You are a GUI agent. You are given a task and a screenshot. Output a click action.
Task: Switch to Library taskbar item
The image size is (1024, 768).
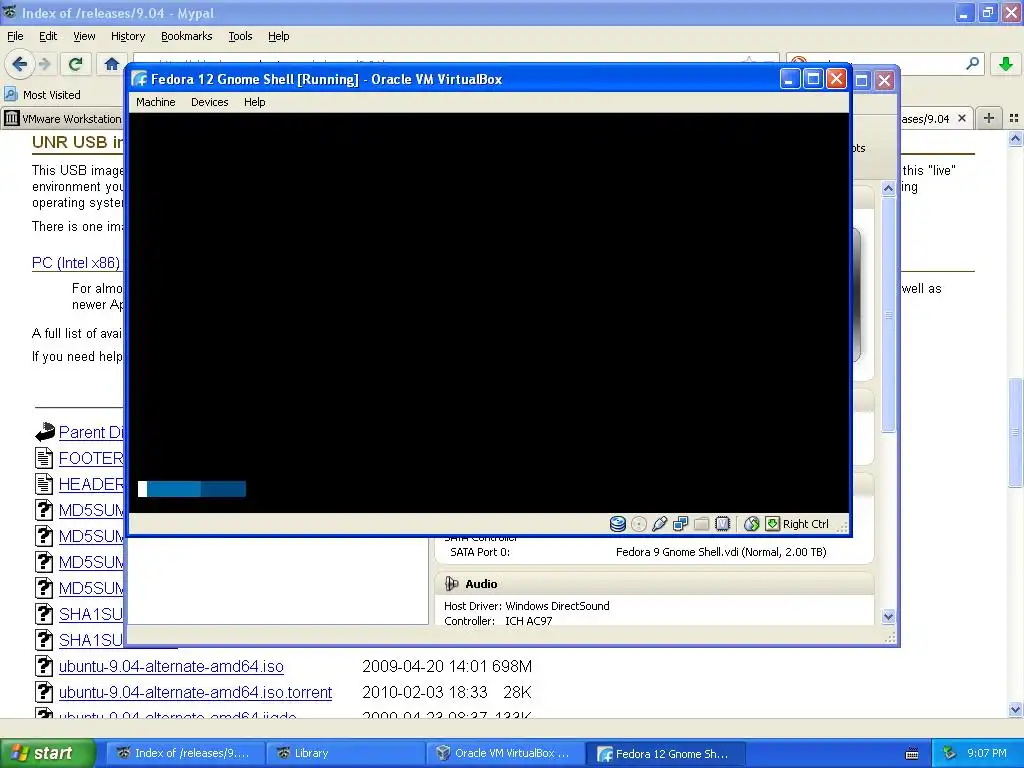[345, 753]
